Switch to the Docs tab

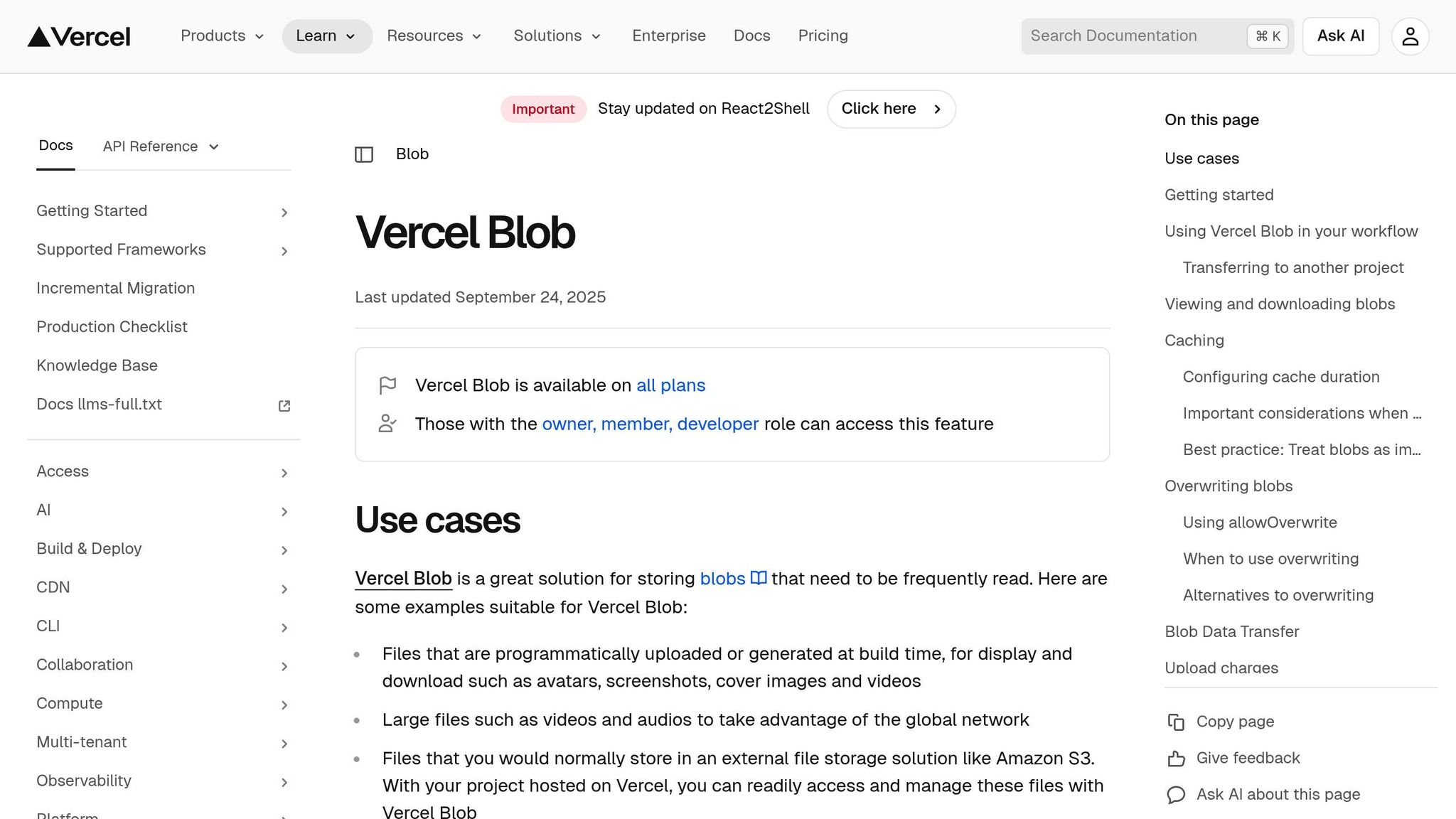click(x=55, y=145)
